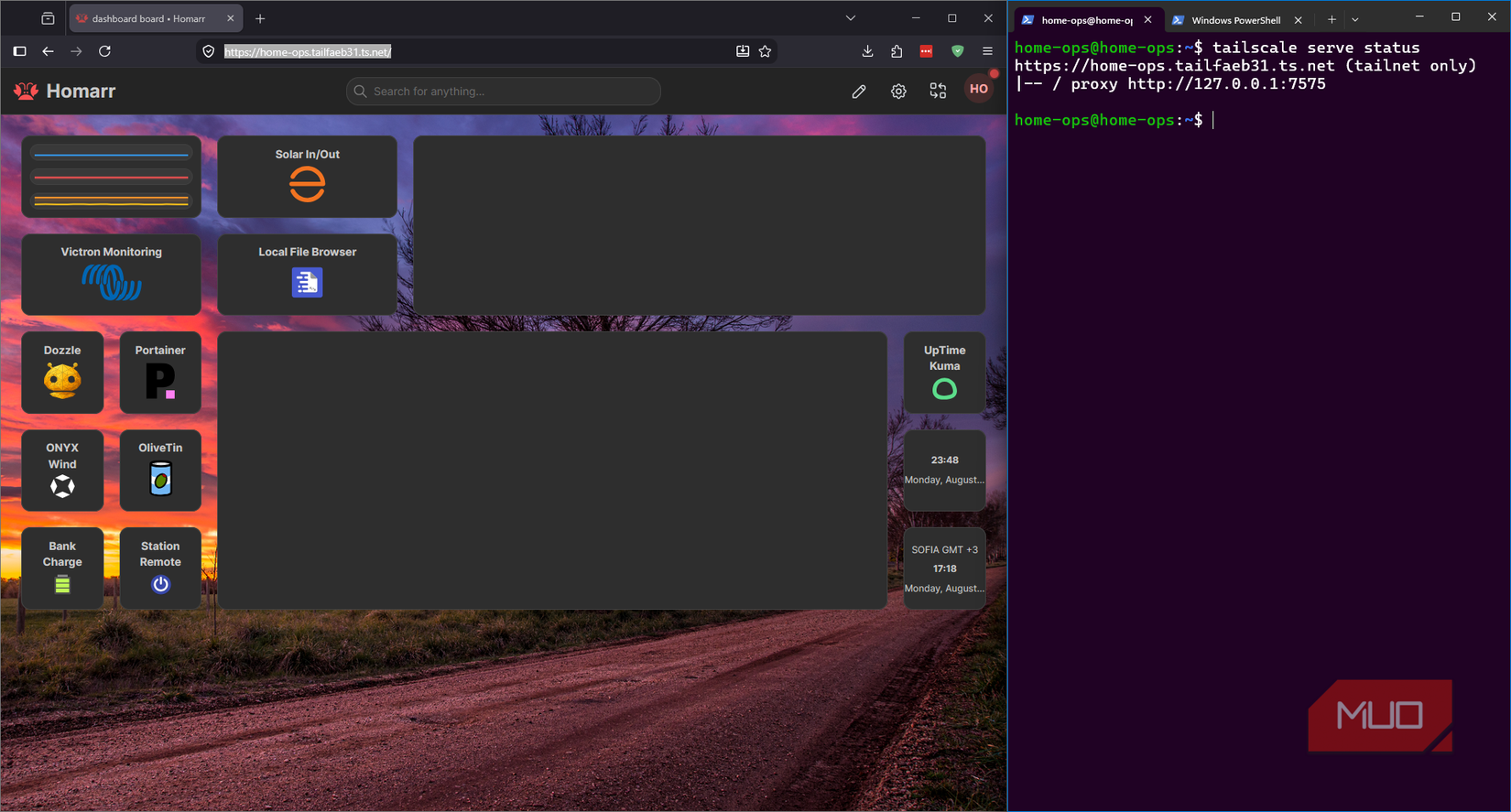The image size is (1511, 812).
Task: Select the URL in the address bar
Action: [x=308, y=52]
